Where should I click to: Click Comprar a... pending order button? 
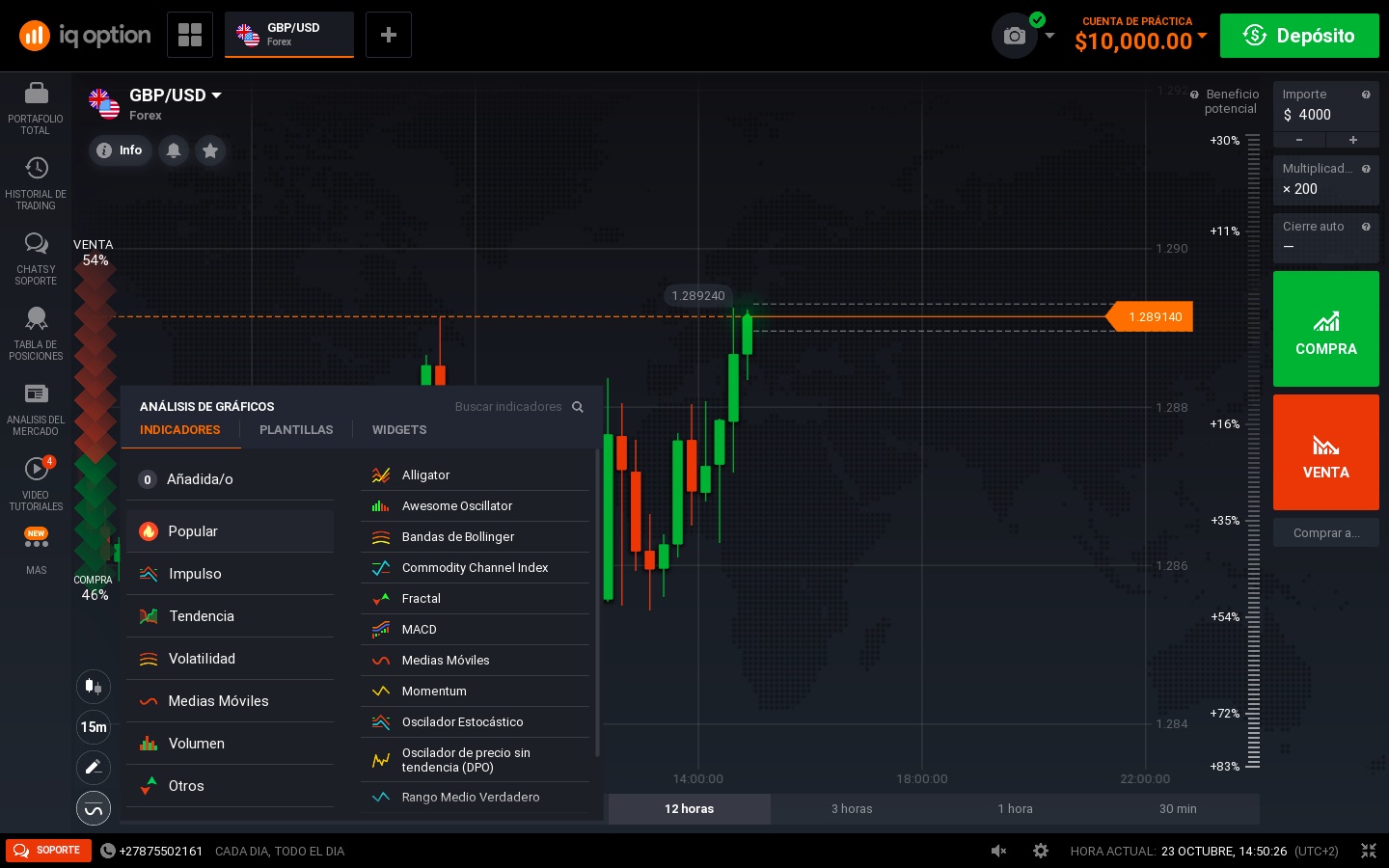point(1326,533)
